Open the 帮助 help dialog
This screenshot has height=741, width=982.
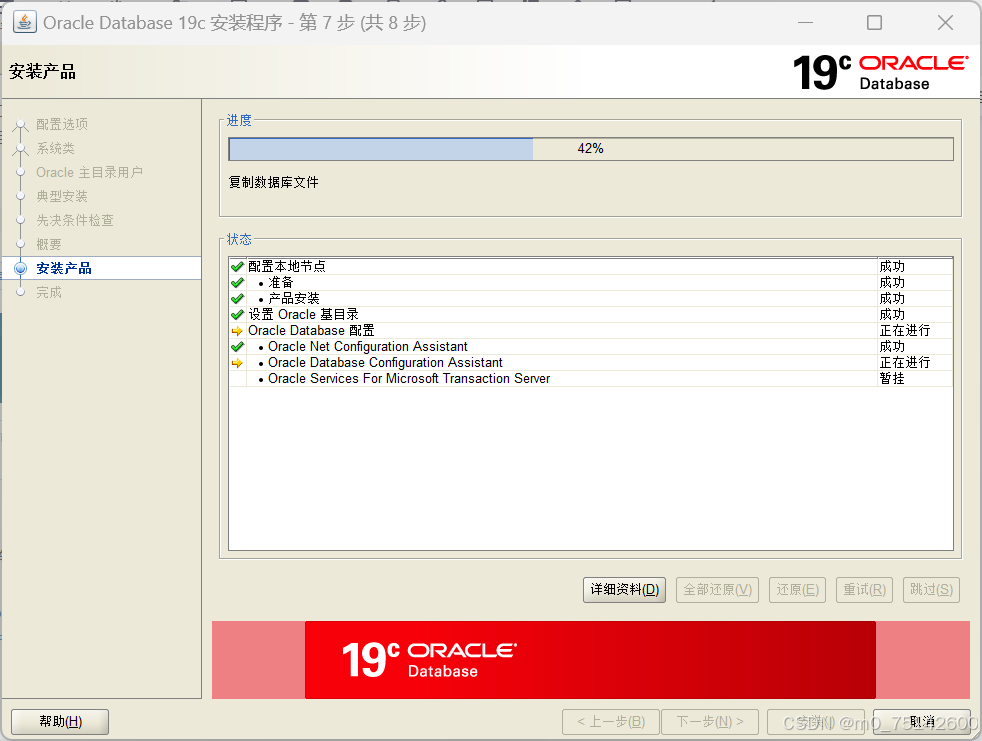pos(59,721)
